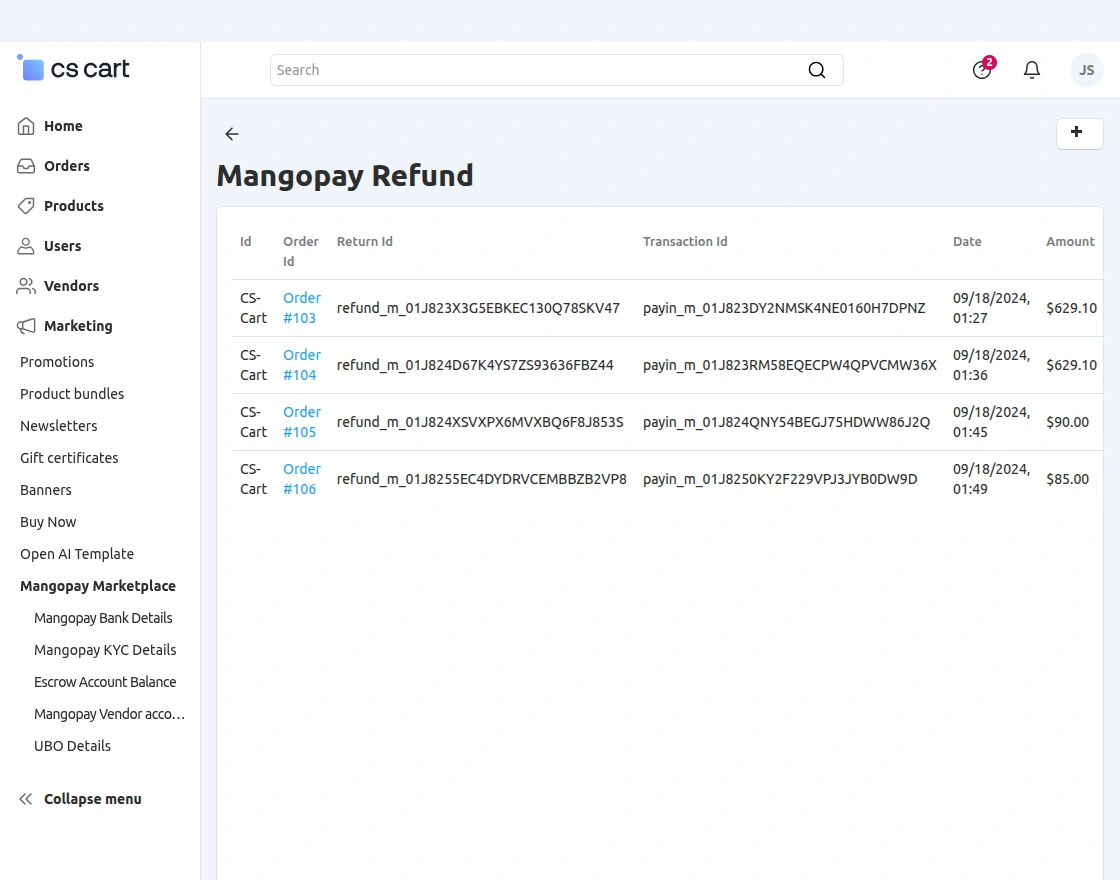Viewport: 1120px width, 880px height.
Task: Open UBO Details
Action: 72,746
